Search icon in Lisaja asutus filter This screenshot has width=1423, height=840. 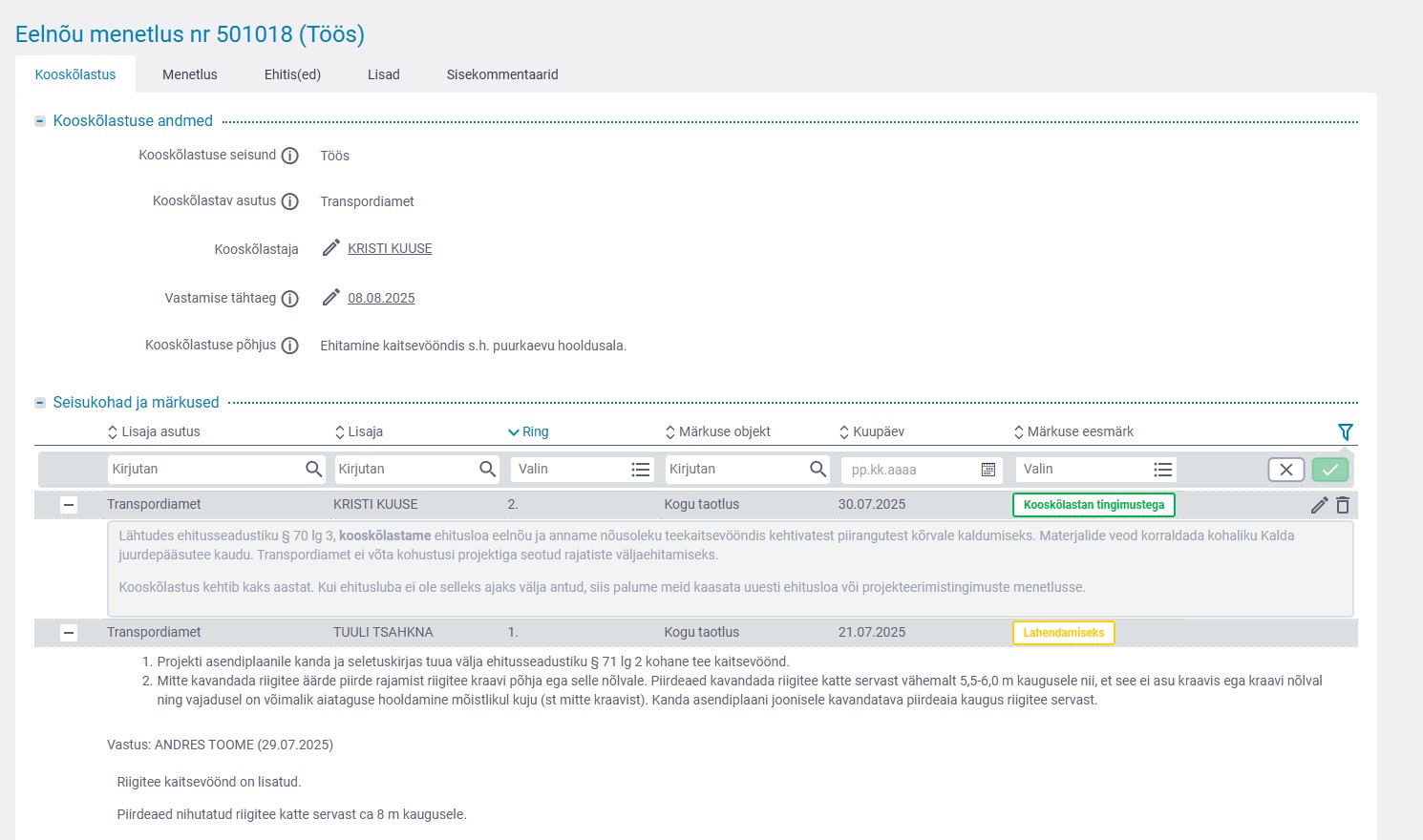pos(313,469)
